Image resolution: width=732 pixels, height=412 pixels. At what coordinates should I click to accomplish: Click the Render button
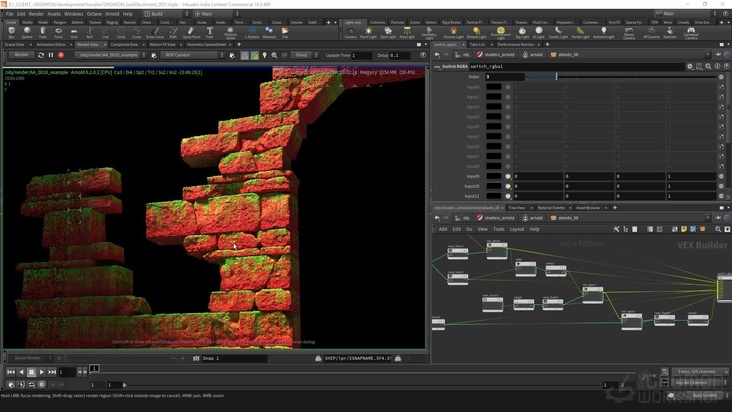click(22, 55)
